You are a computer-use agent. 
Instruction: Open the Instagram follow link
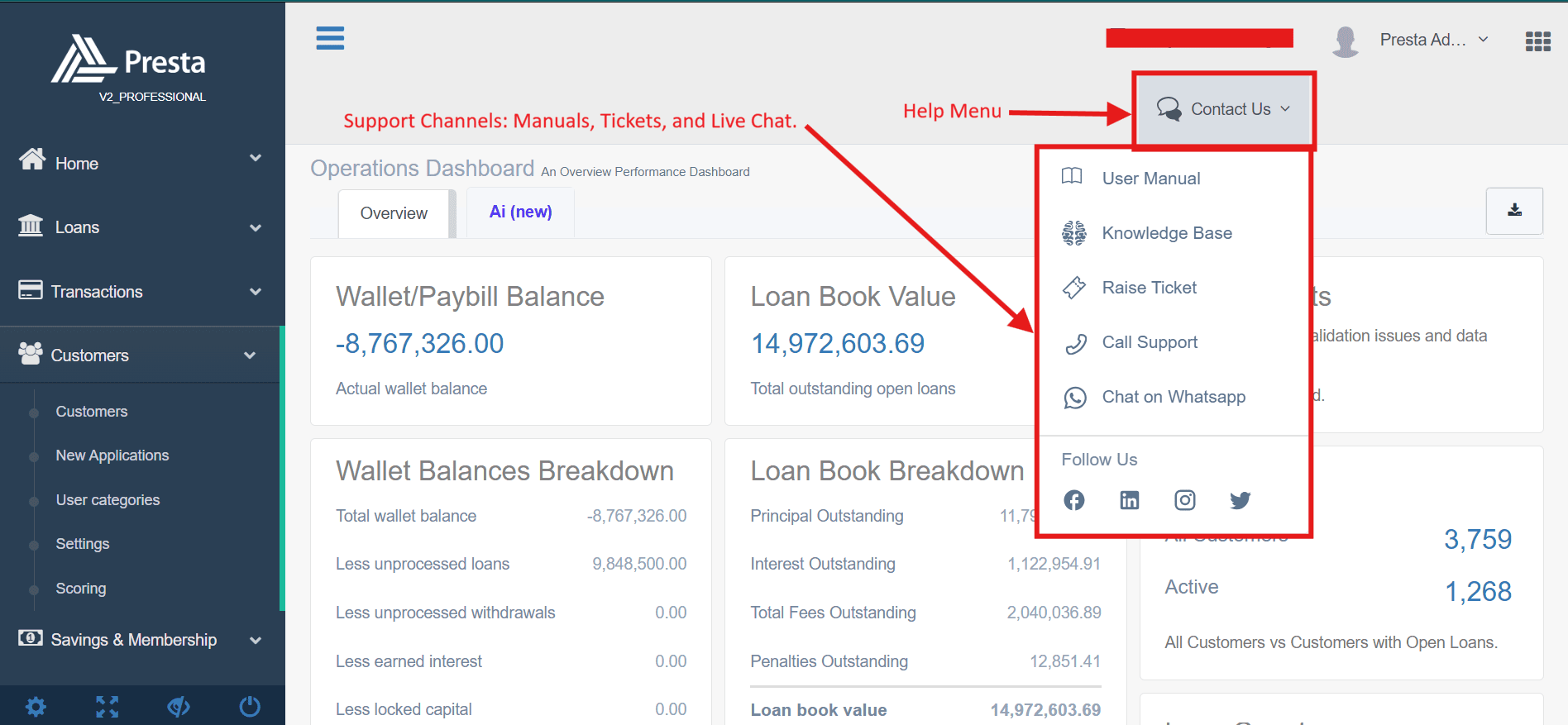1185,500
